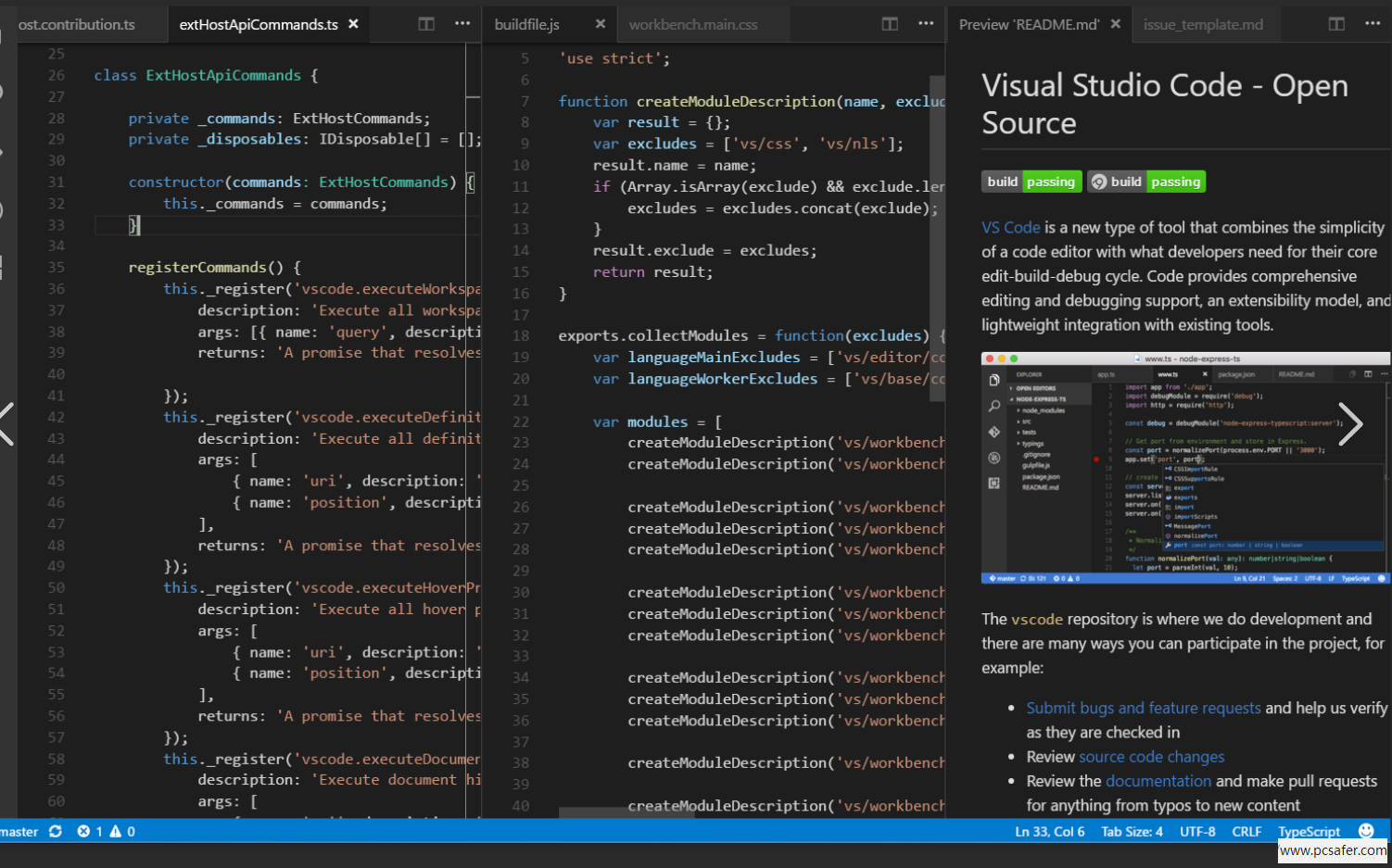This screenshot has width=1392, height=868.
Task: Click TypeScript language mode in the status bar
Action: [x=1309, y=831]
